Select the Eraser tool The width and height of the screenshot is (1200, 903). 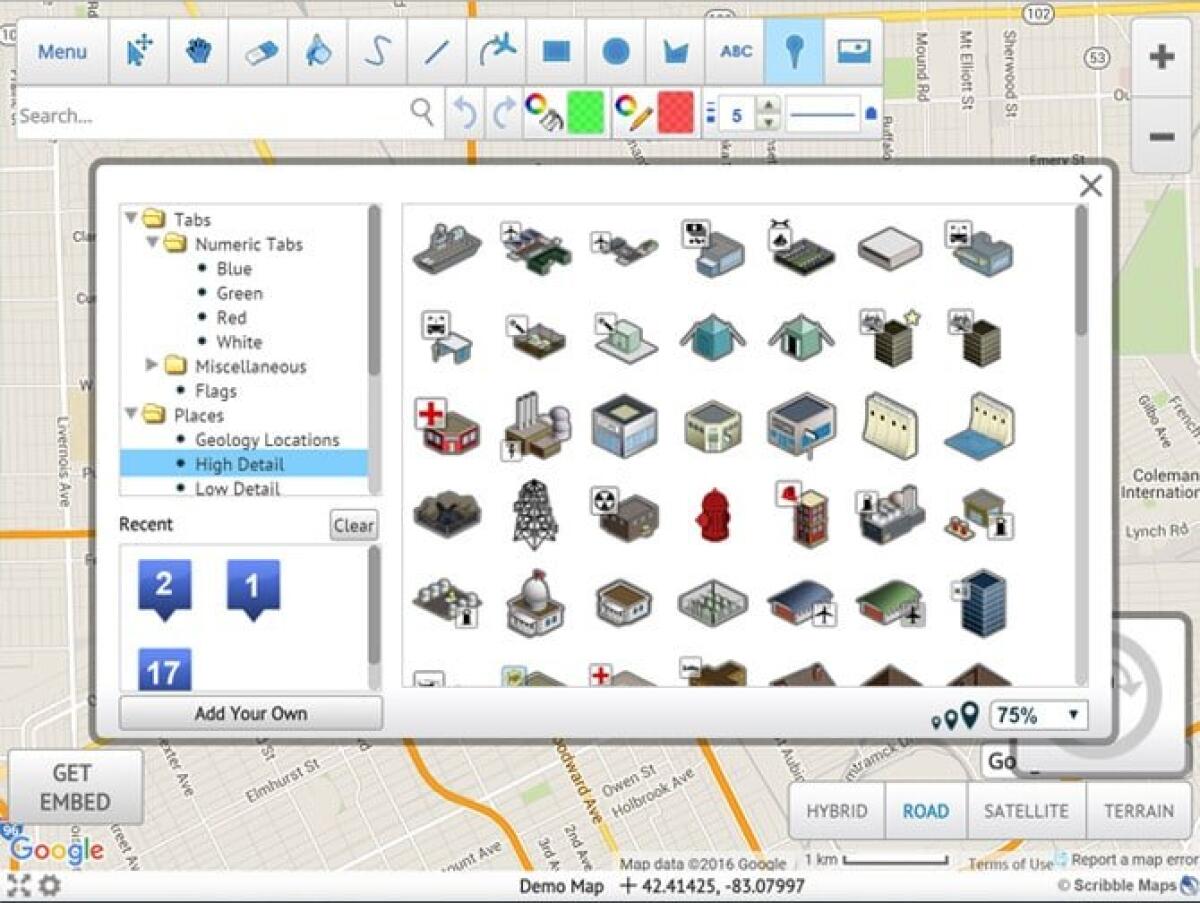(258, 50)
